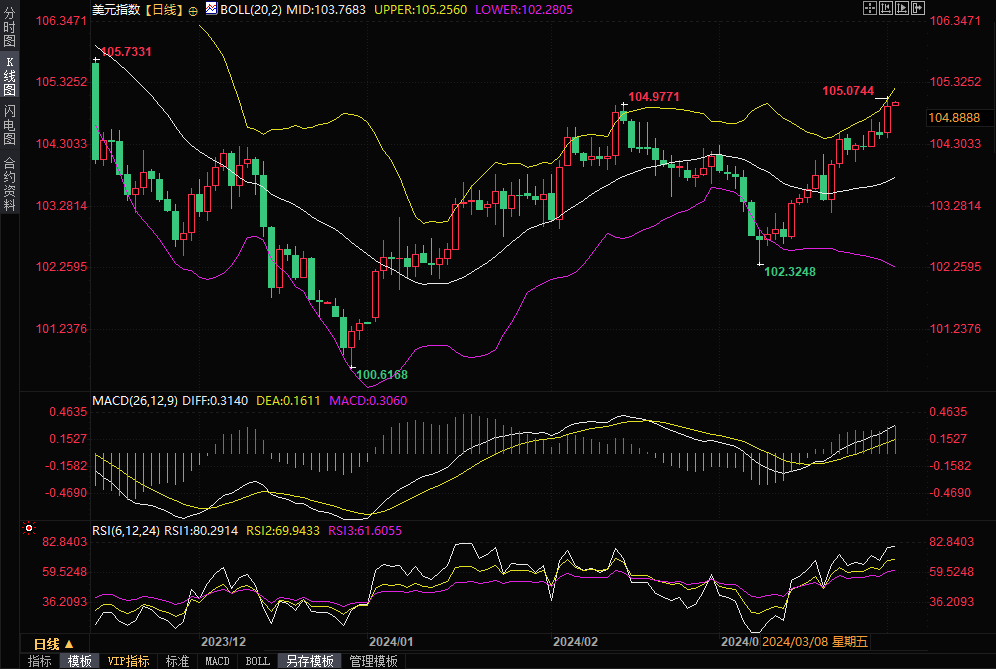996x669 pixels.
Task: Click the interval range statistics icon
Action: coord(885,8)
